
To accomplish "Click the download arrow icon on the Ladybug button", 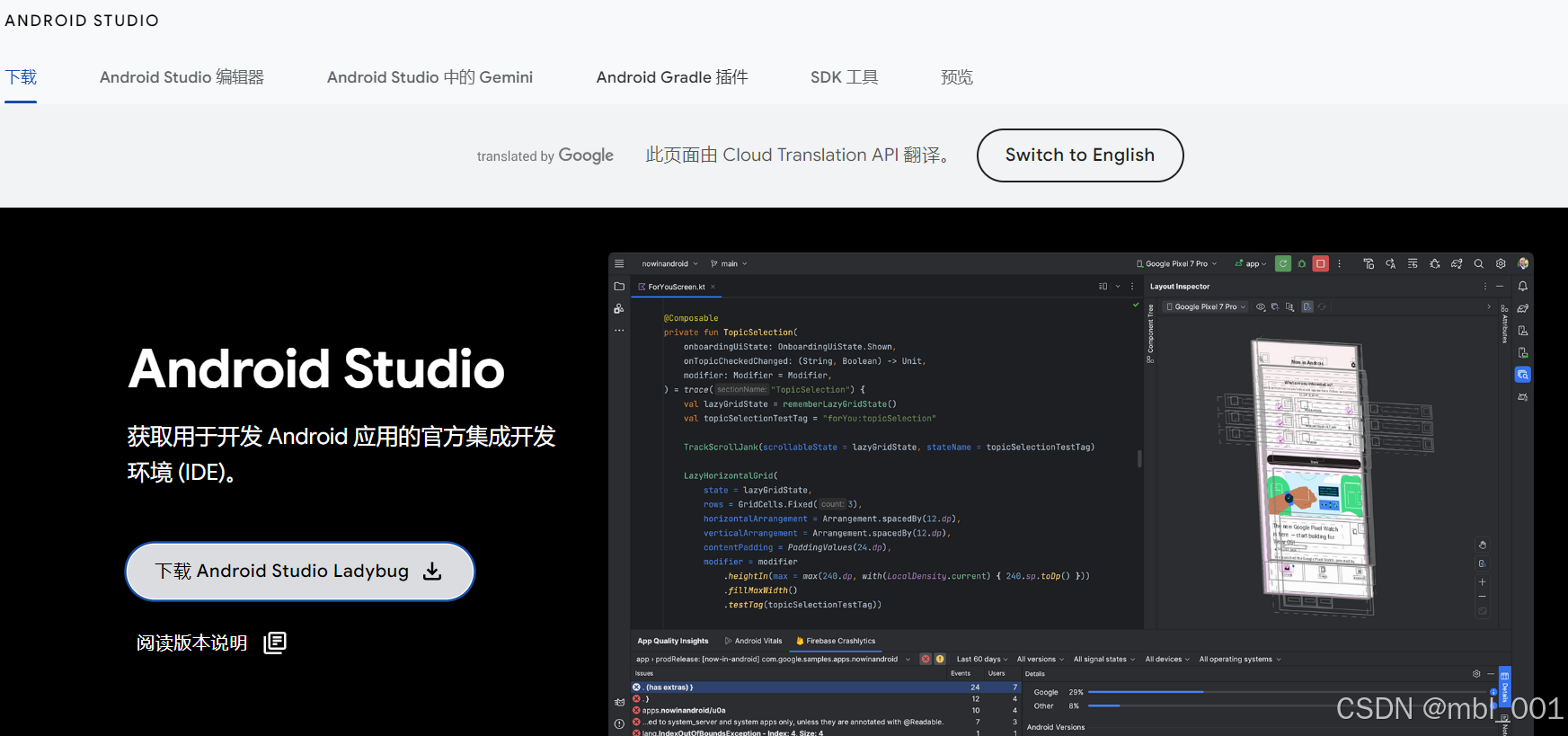I will 432,571.
